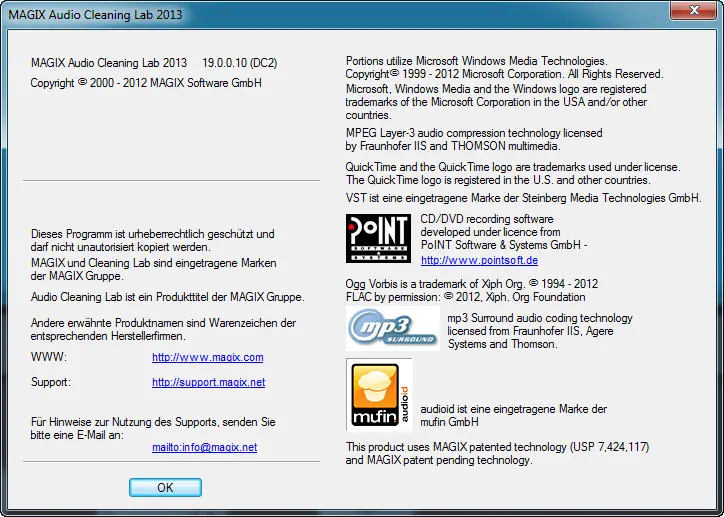Viewport: 724px width, 517px height.
Task: Click the PoINT Software logo
Action: pyautogui.click(x=378, y=238)
